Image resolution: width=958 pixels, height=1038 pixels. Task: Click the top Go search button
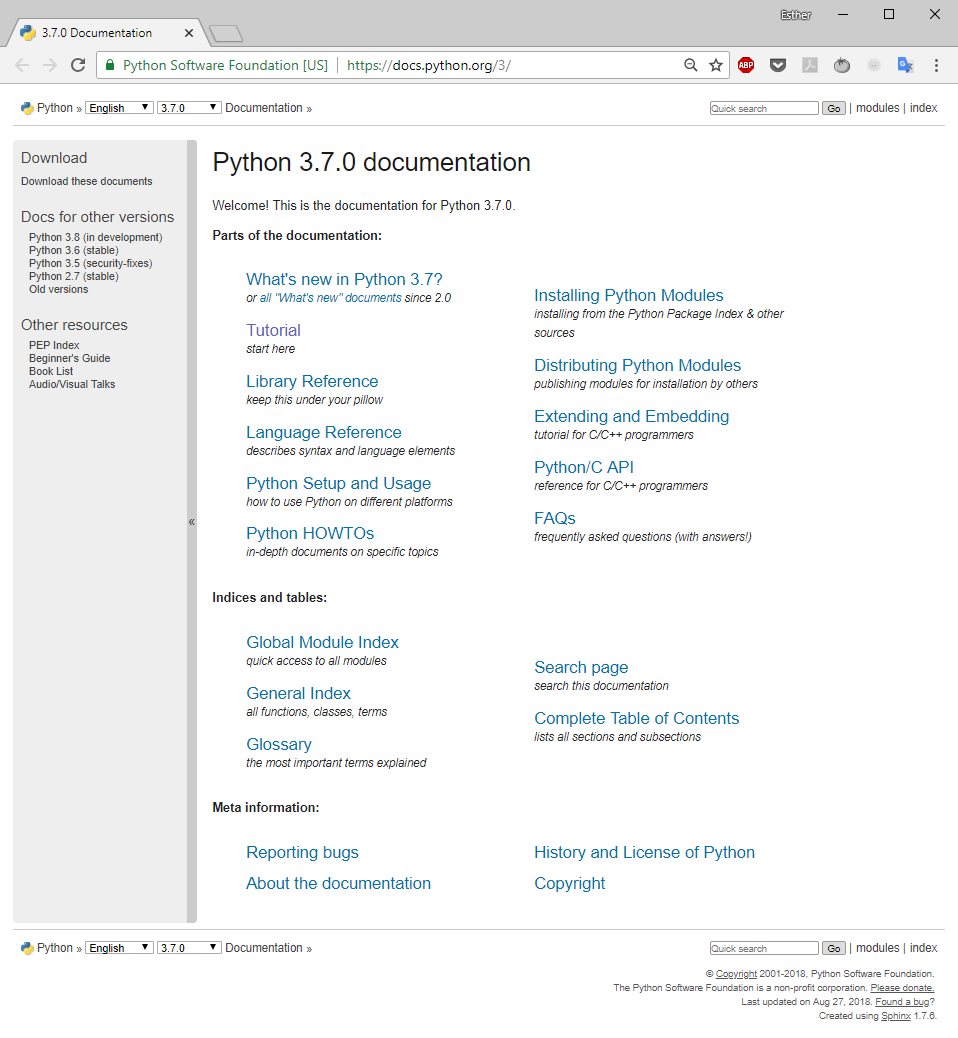click(x=834, y=108)
